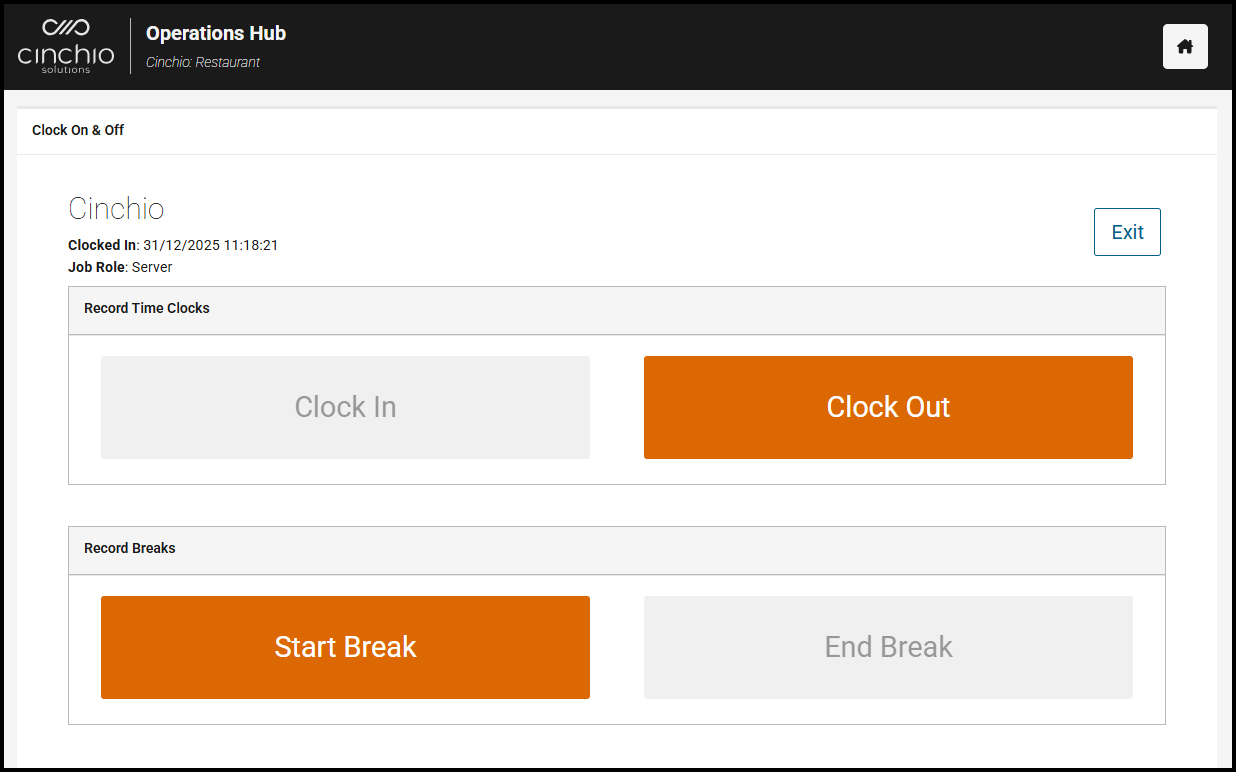Screen dimensions: 1236x772
Task: Click the home icon button
Action: pos(1185,47)
